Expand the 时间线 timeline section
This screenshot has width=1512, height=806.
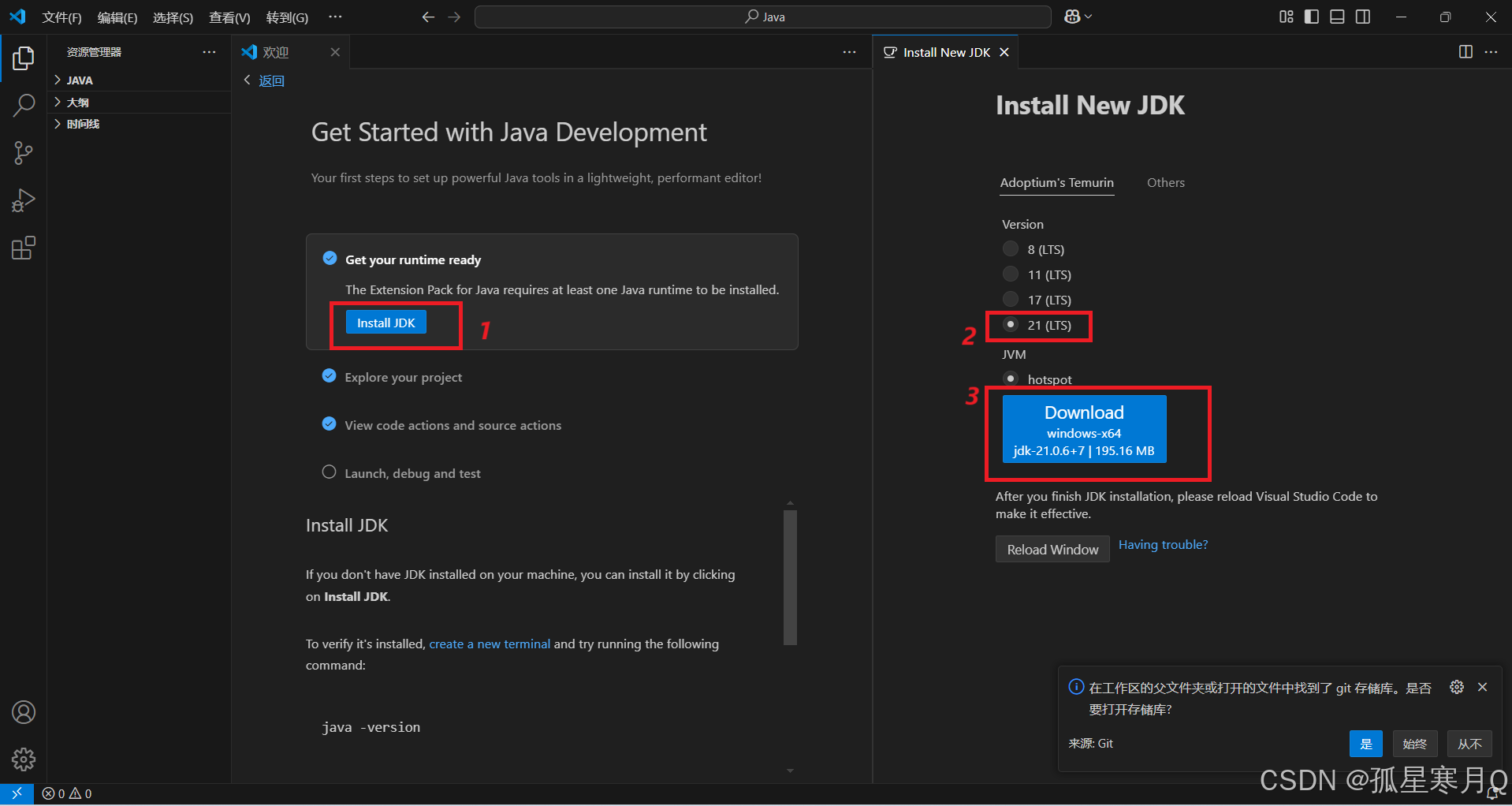point(139,124)
